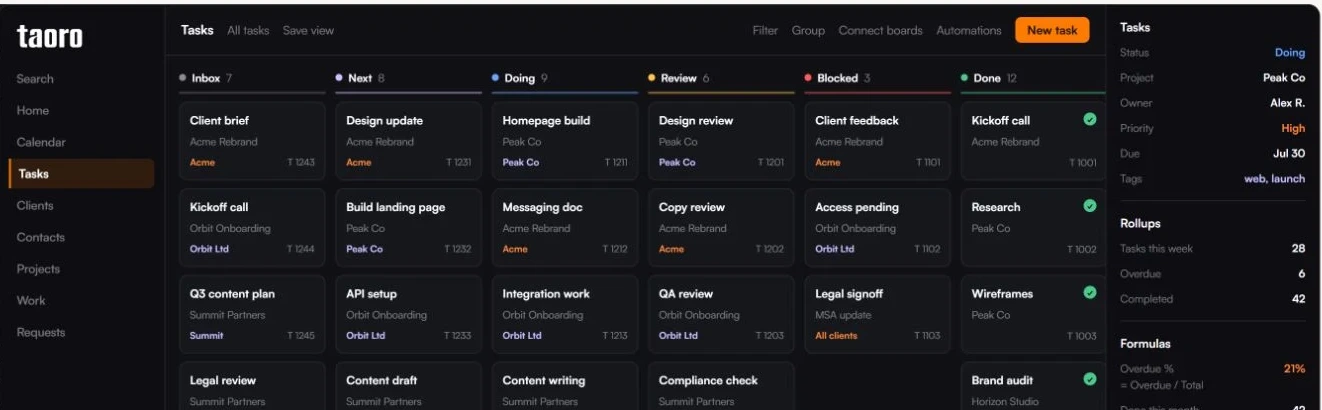Open the Homepage build task card

pos(564,141)
